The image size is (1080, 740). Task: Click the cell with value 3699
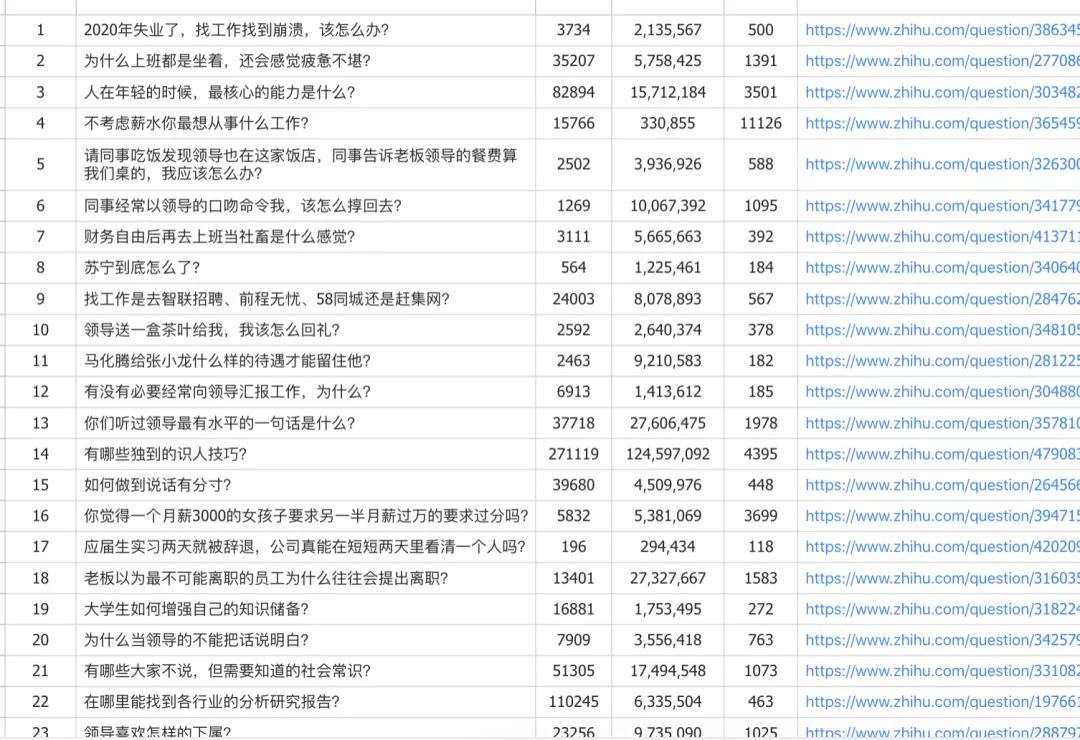point(760,516)
